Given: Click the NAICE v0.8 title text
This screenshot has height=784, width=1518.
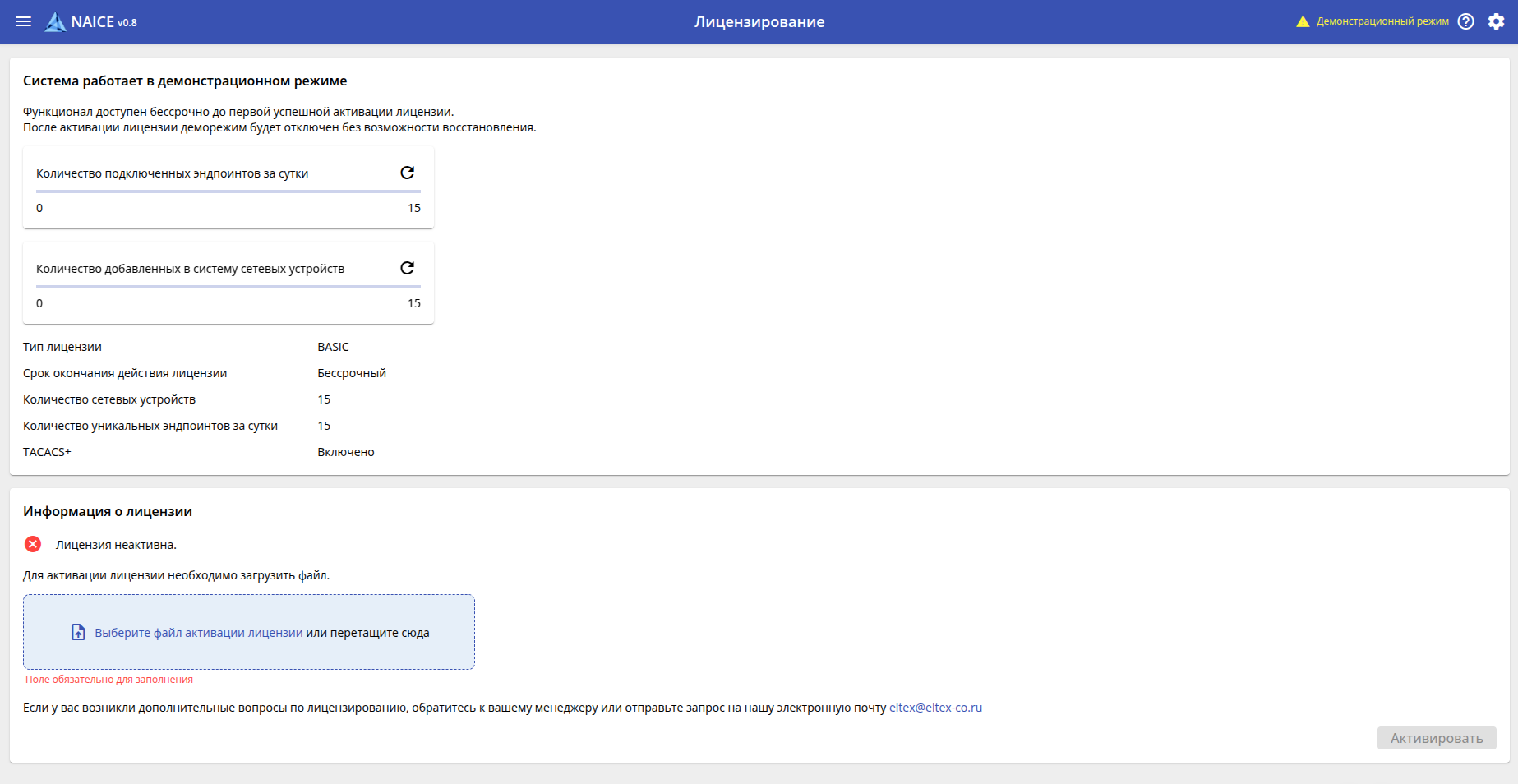Looking at the screenshot, I should (104, 22).
